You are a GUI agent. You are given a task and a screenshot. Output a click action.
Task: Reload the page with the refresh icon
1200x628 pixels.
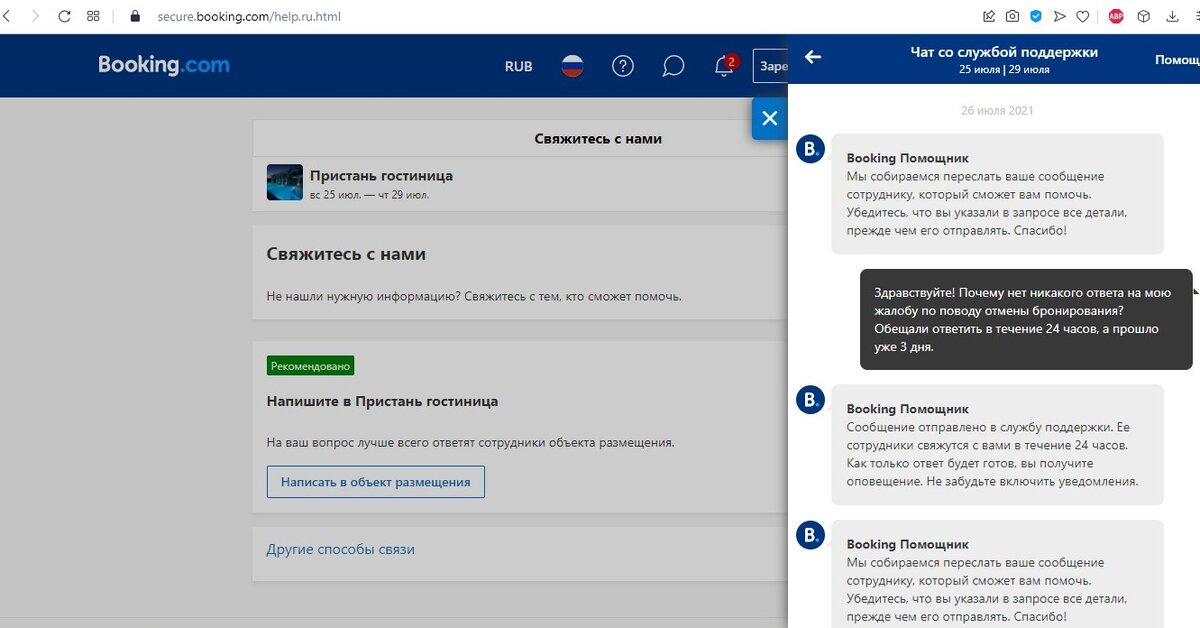(65, 17)
